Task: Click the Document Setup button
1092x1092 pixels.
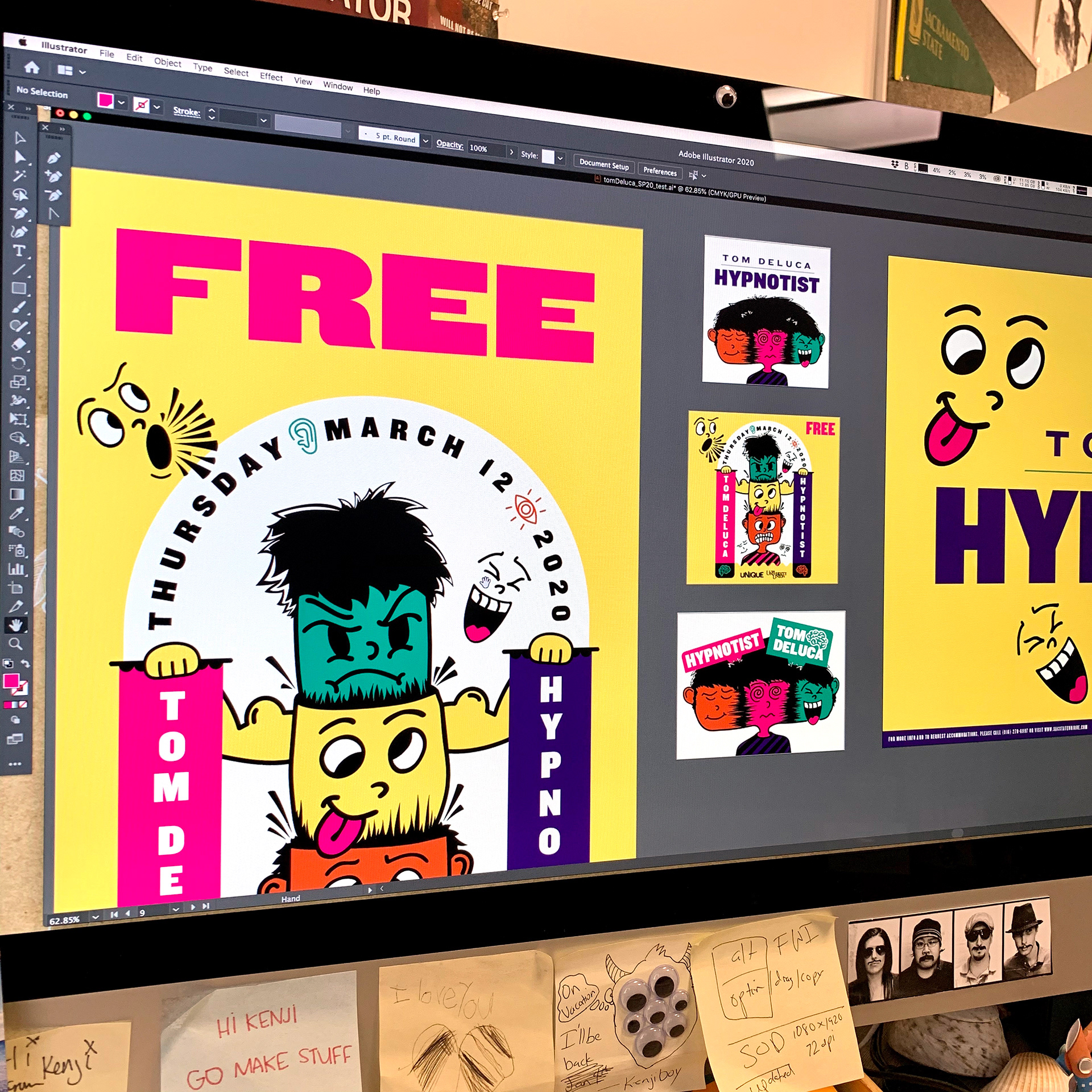Action: pyautogui.click(x=603, y=164)
